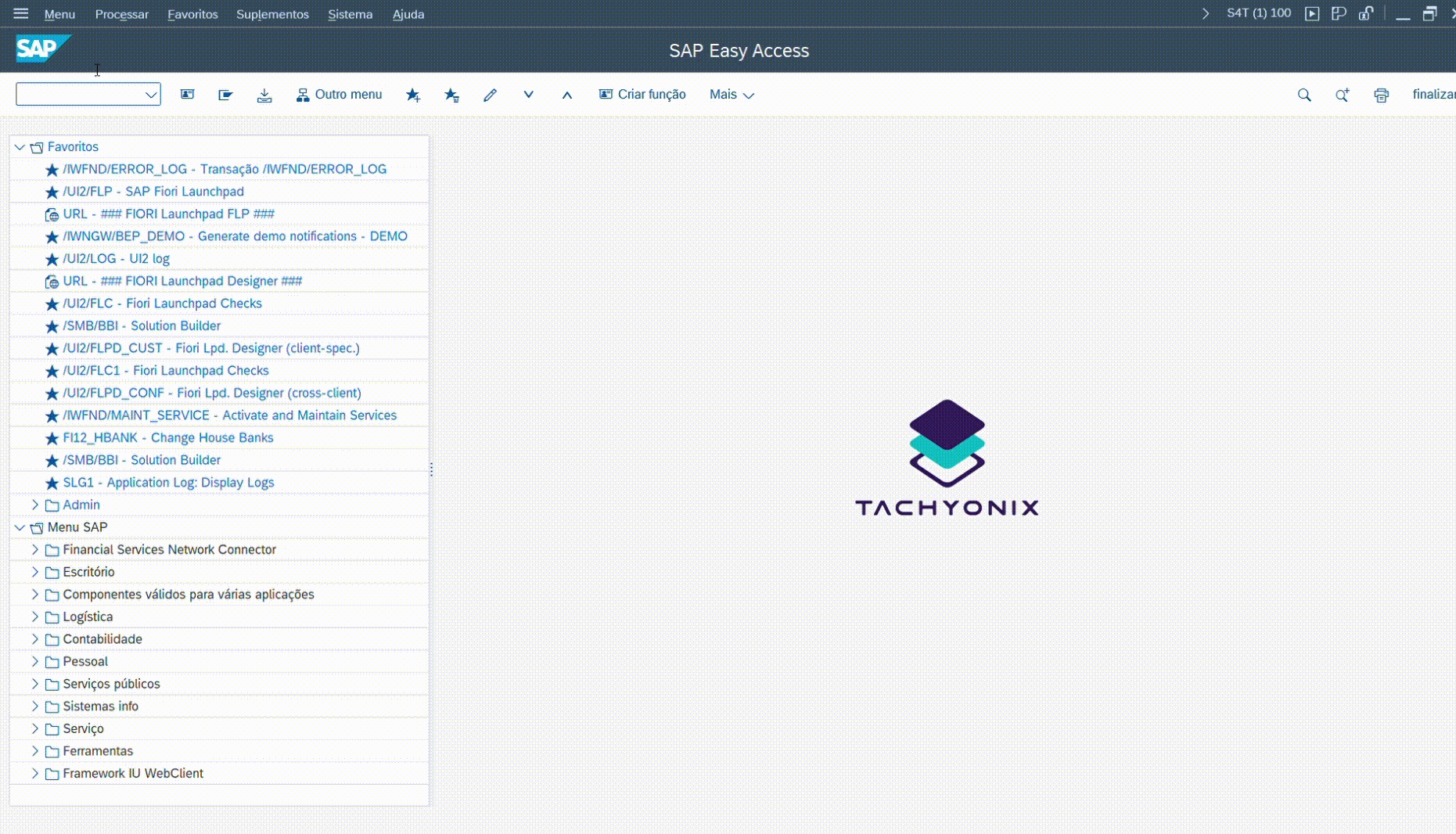Image resolution: width=1456 pixels, height=834 pixels.
Task: Open the Sistema menu
Action: point(350,14)
